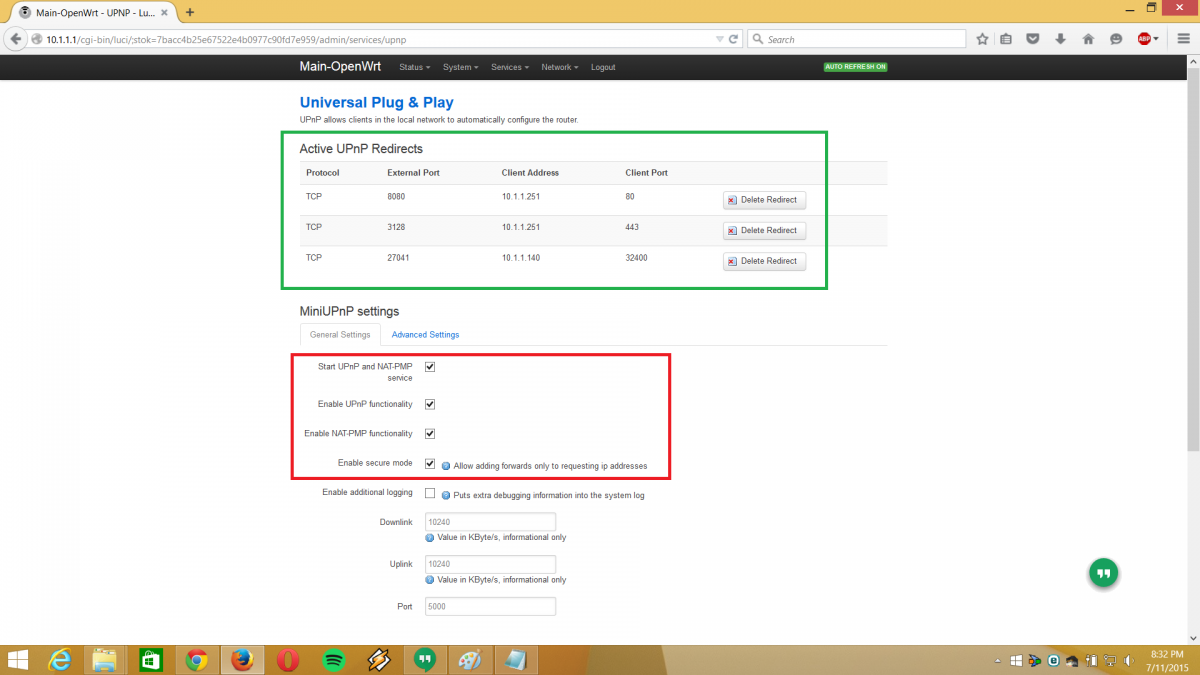The image size is (1200, 675).
Task: Click the Logout link
Action: click(x=603, y=67)
